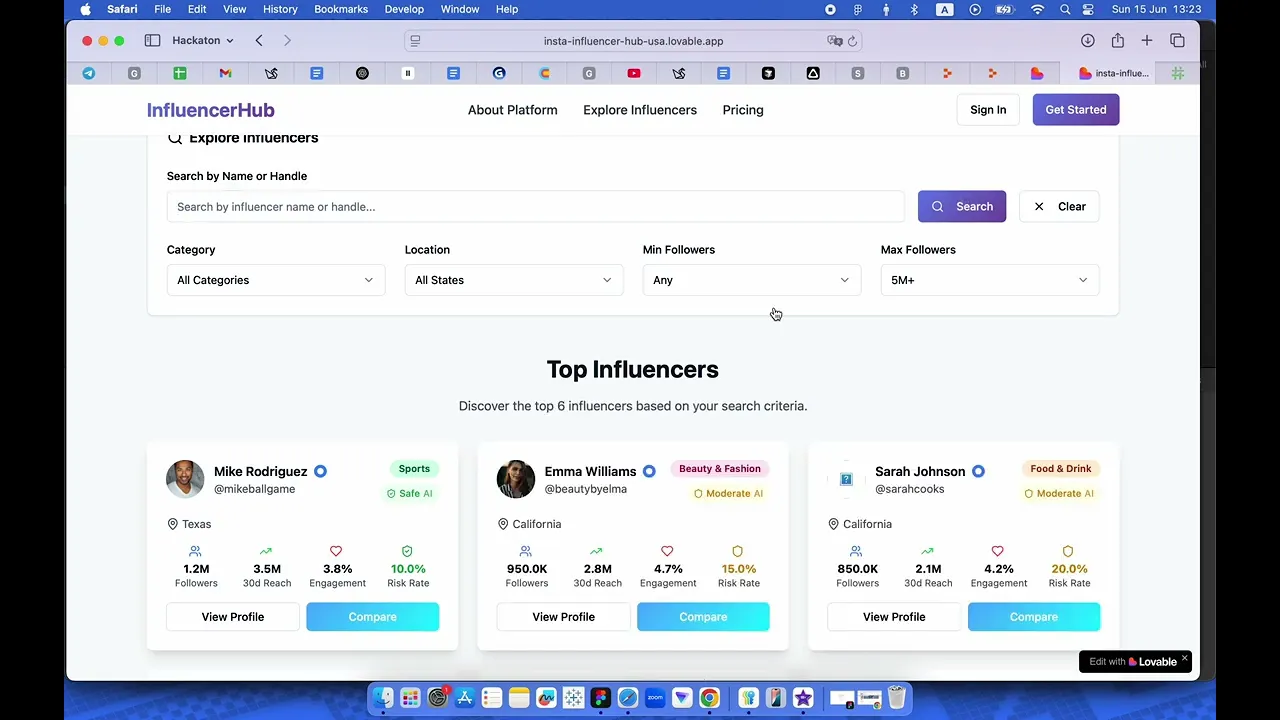Open a new tab with the plus icon
This screenshot has width=1280, height=720.
(1147, 41)
